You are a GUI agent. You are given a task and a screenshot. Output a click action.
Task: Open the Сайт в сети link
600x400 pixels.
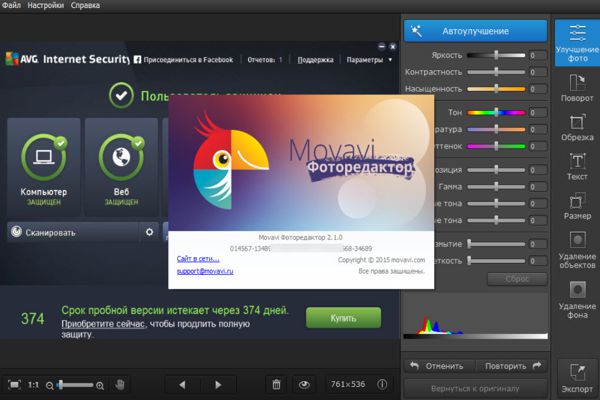click(x=198, y=259)
